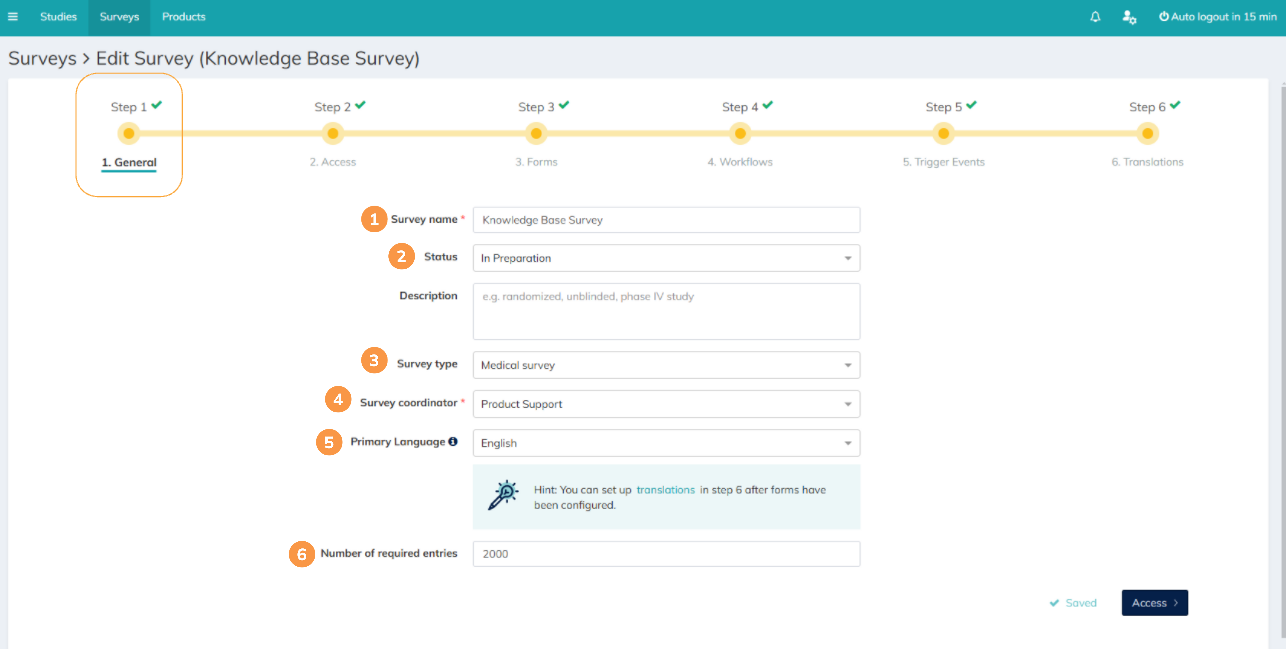Image resolution: width=1286 pixels, height=649 pixels.
Task: Open the Products menu
Action: [184, 17]
